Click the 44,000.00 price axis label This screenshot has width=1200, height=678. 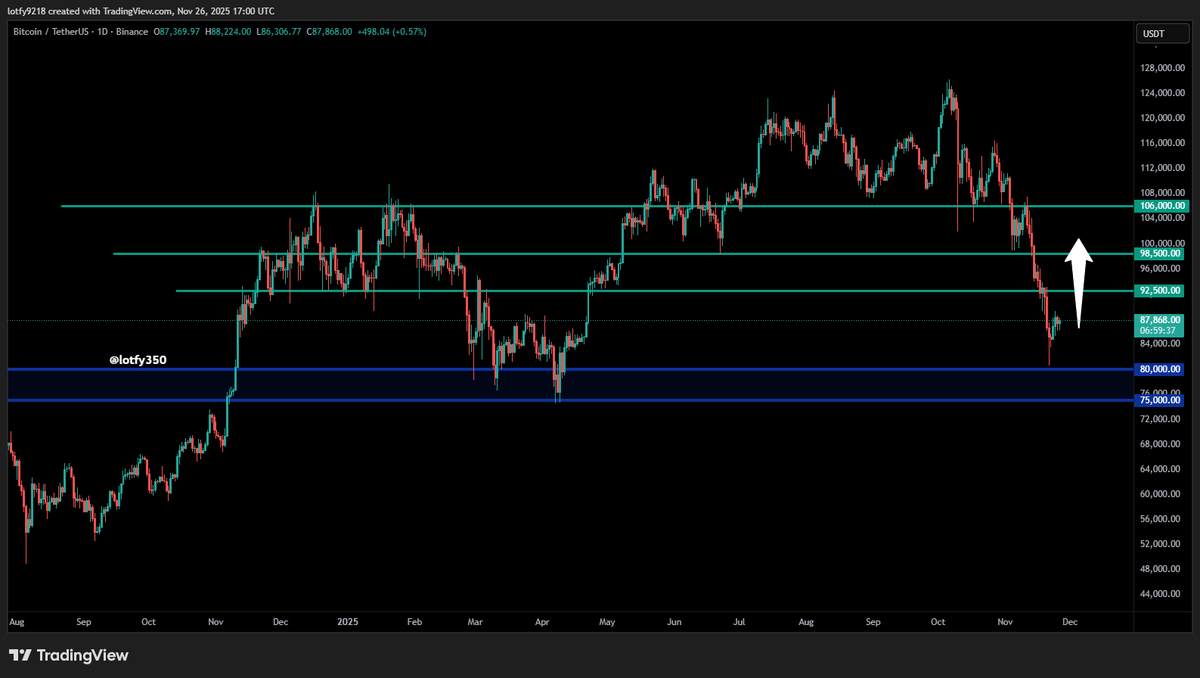[x=1161, y=594]
